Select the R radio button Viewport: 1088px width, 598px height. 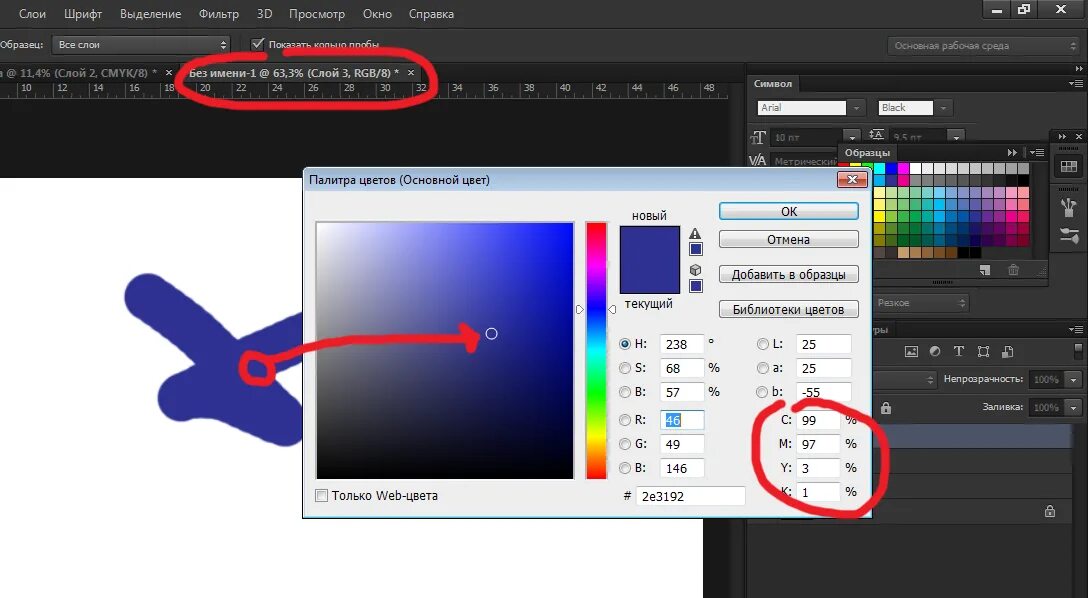625,420
